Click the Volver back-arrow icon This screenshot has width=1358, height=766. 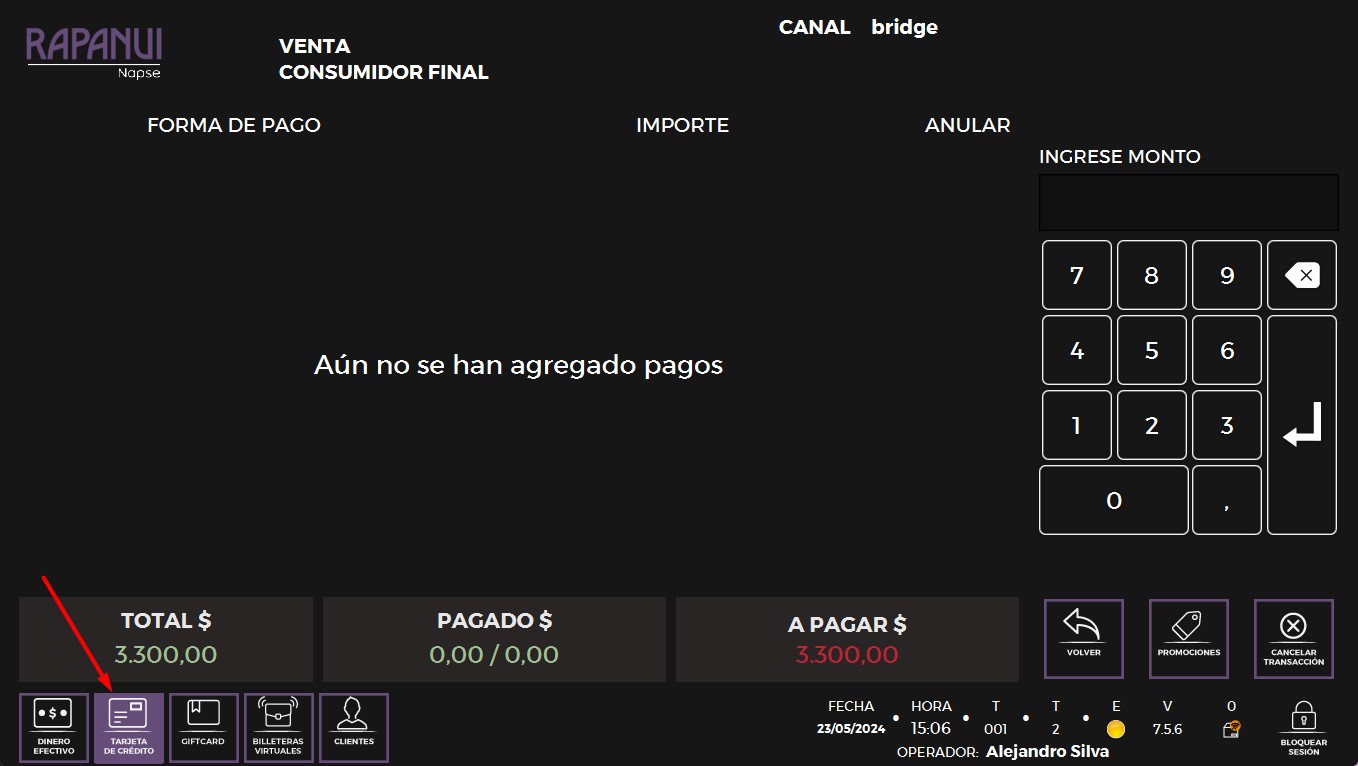coord(1083,638)
